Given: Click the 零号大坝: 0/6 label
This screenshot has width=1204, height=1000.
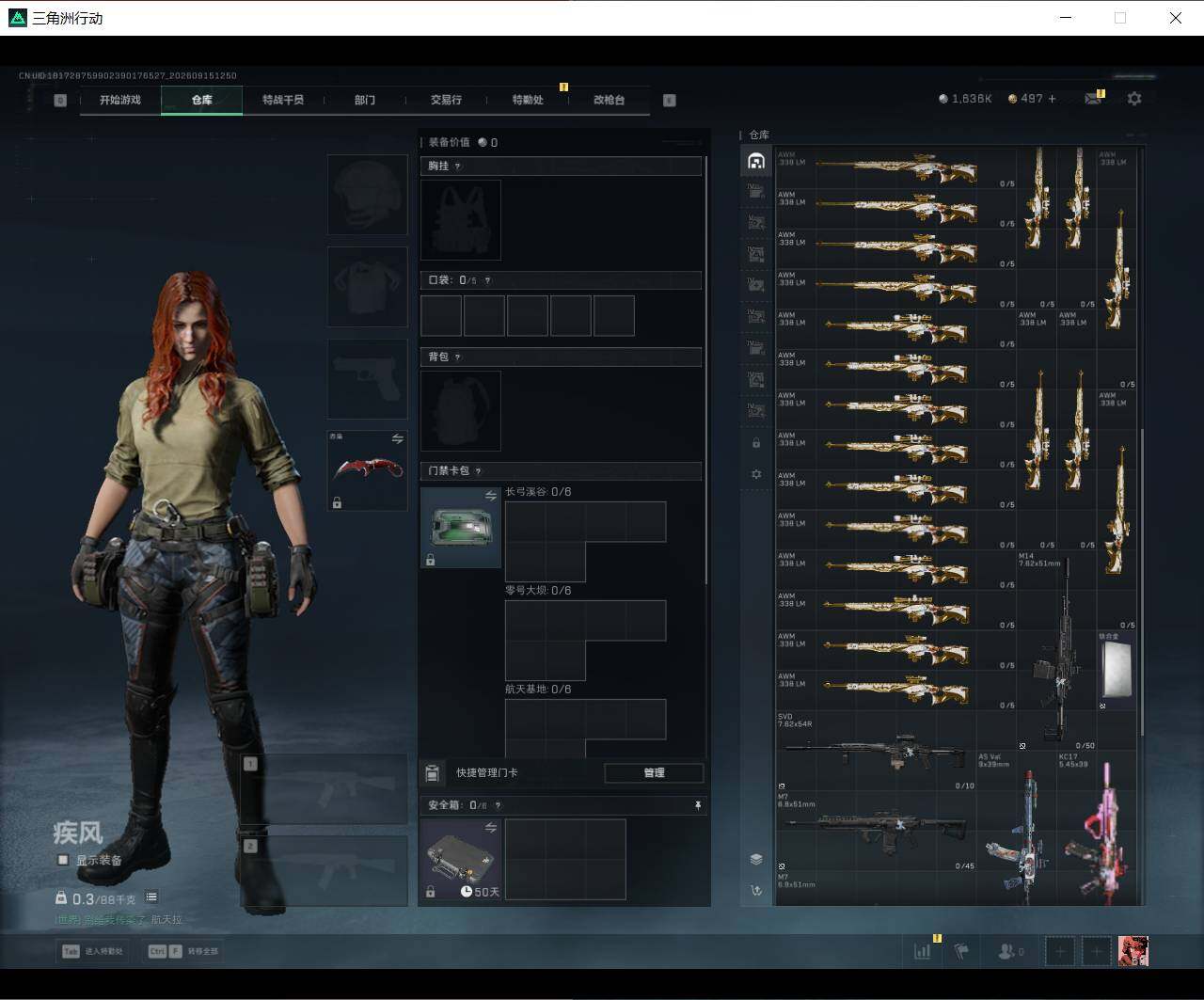Looking at the screenshot, I should (x=538, y=591).
